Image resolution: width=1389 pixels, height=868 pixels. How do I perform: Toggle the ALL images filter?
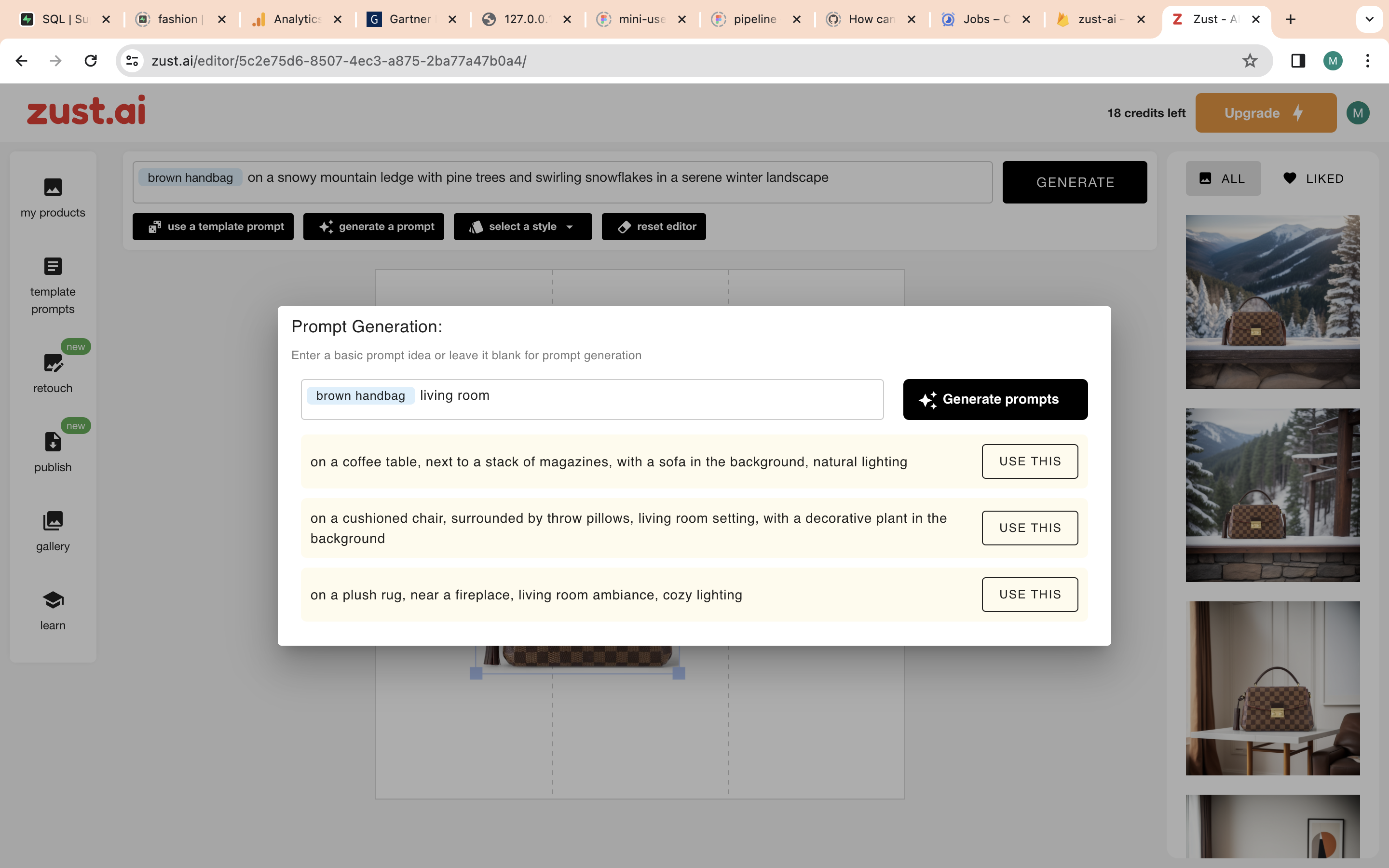(1223, 178)
